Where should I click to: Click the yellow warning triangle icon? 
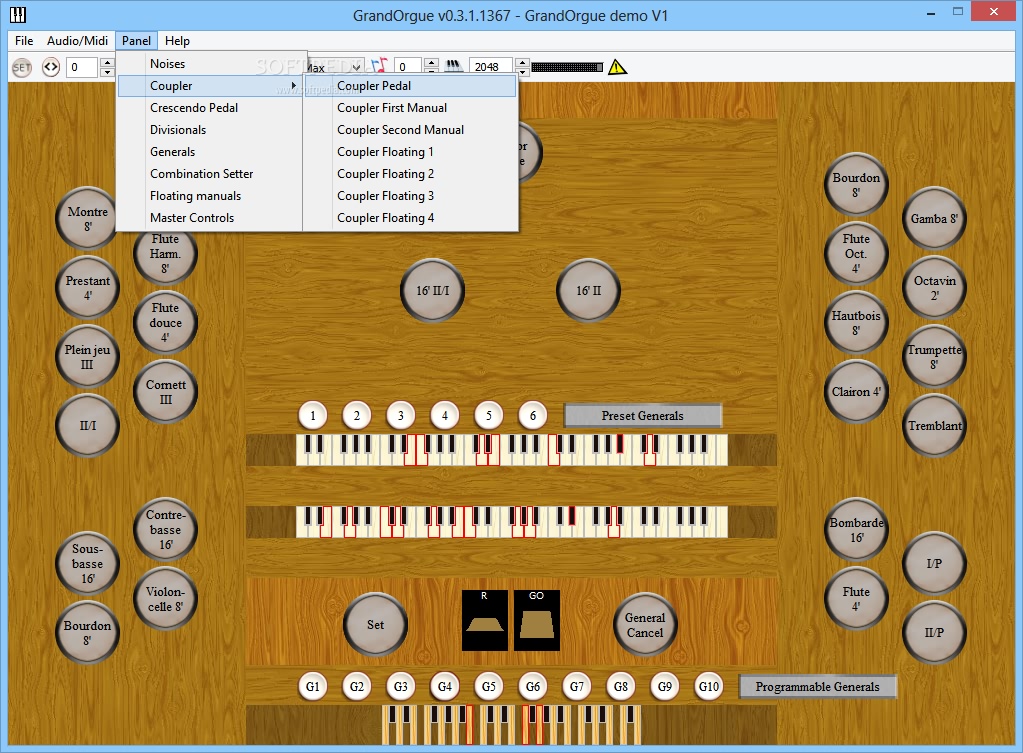(617, 67)
